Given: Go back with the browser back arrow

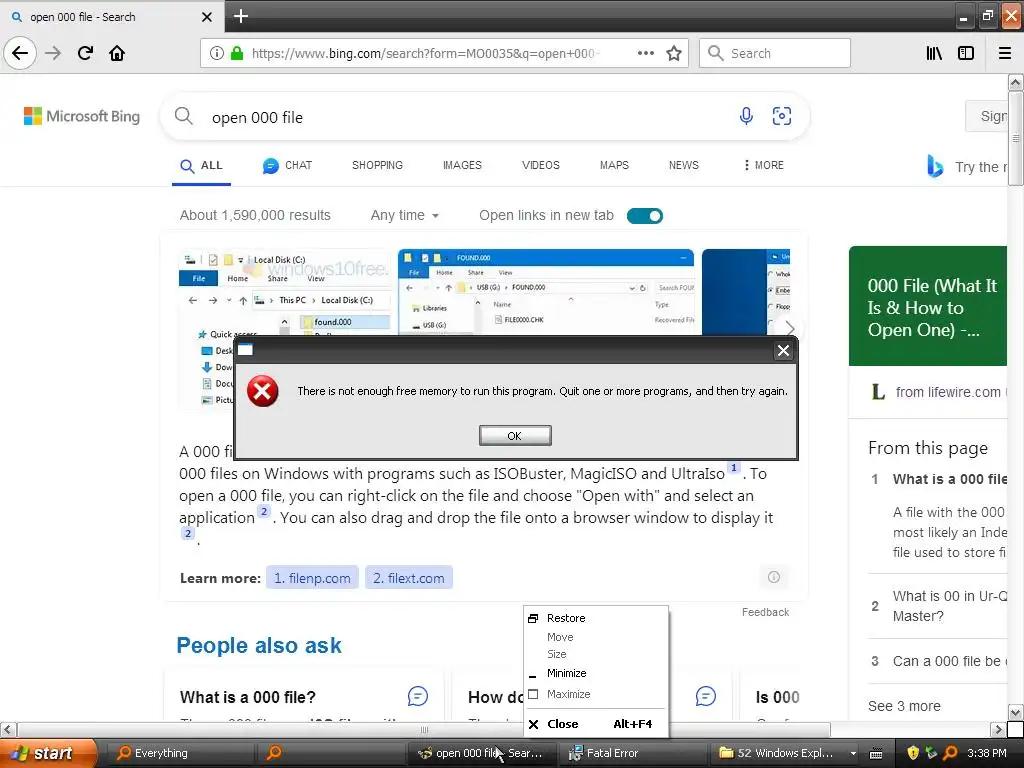Looking at the screenshot, I should click(20, 53).
